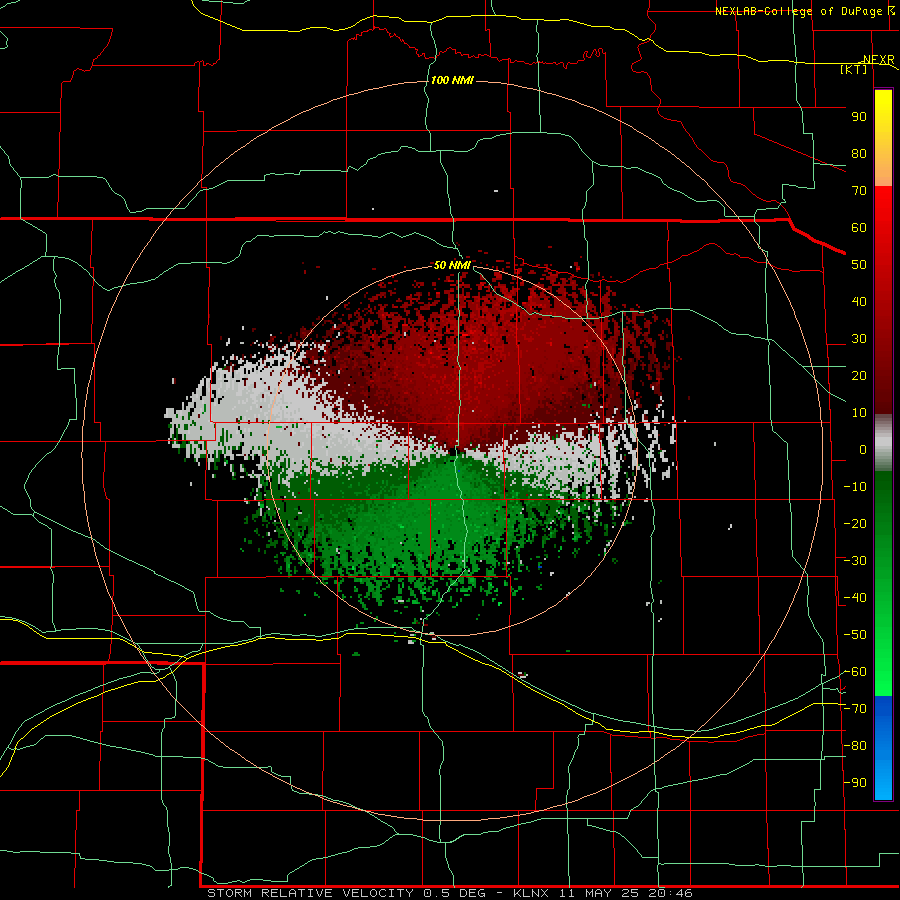Click the -70 value on the velocity scale
Viewport: 900px width, 900px height.
(x=855, y=709)
